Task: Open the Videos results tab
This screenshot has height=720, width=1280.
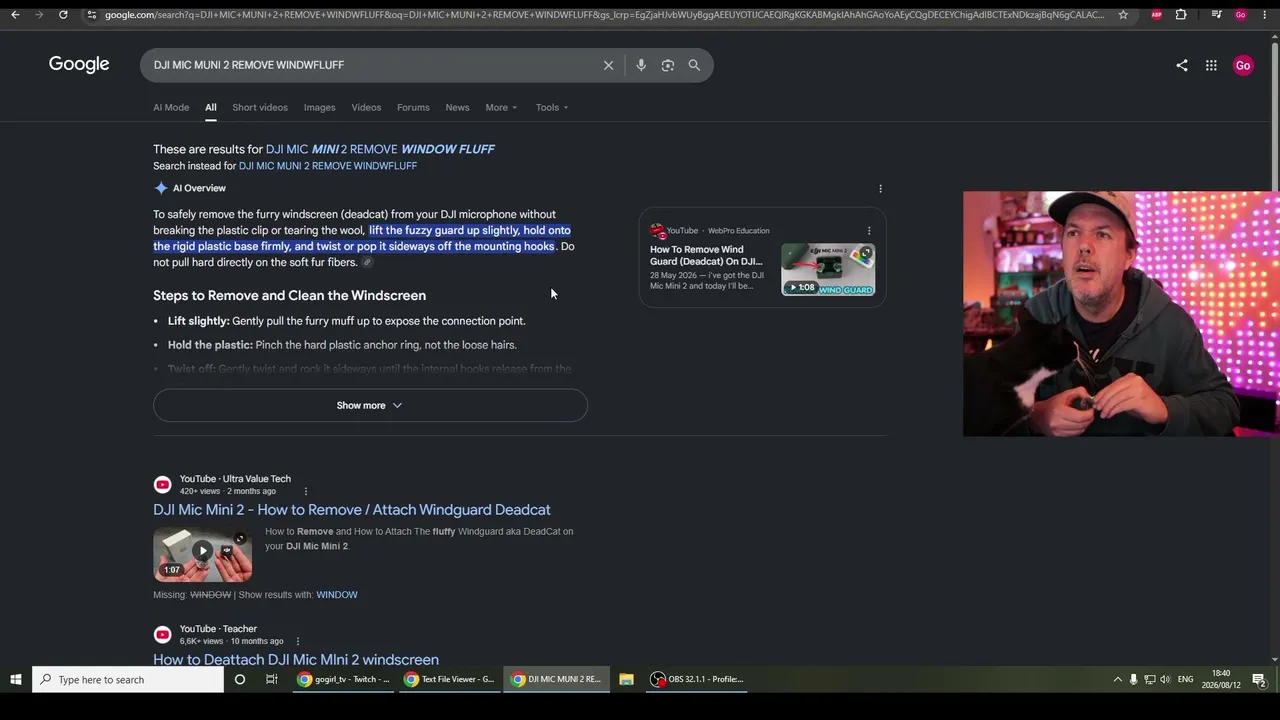Action: (366, 107)
